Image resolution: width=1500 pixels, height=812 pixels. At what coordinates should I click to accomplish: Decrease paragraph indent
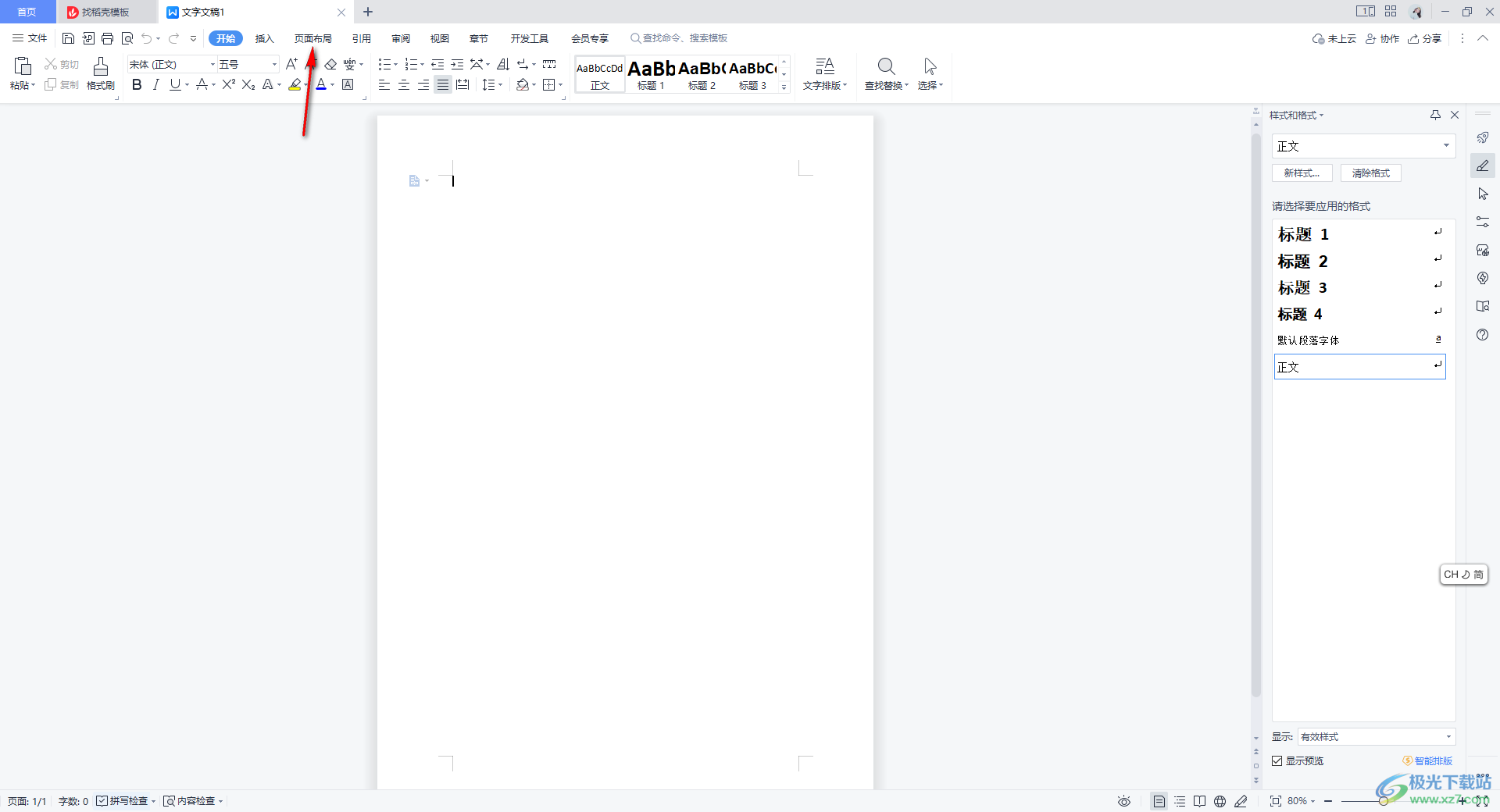(437, 64)
